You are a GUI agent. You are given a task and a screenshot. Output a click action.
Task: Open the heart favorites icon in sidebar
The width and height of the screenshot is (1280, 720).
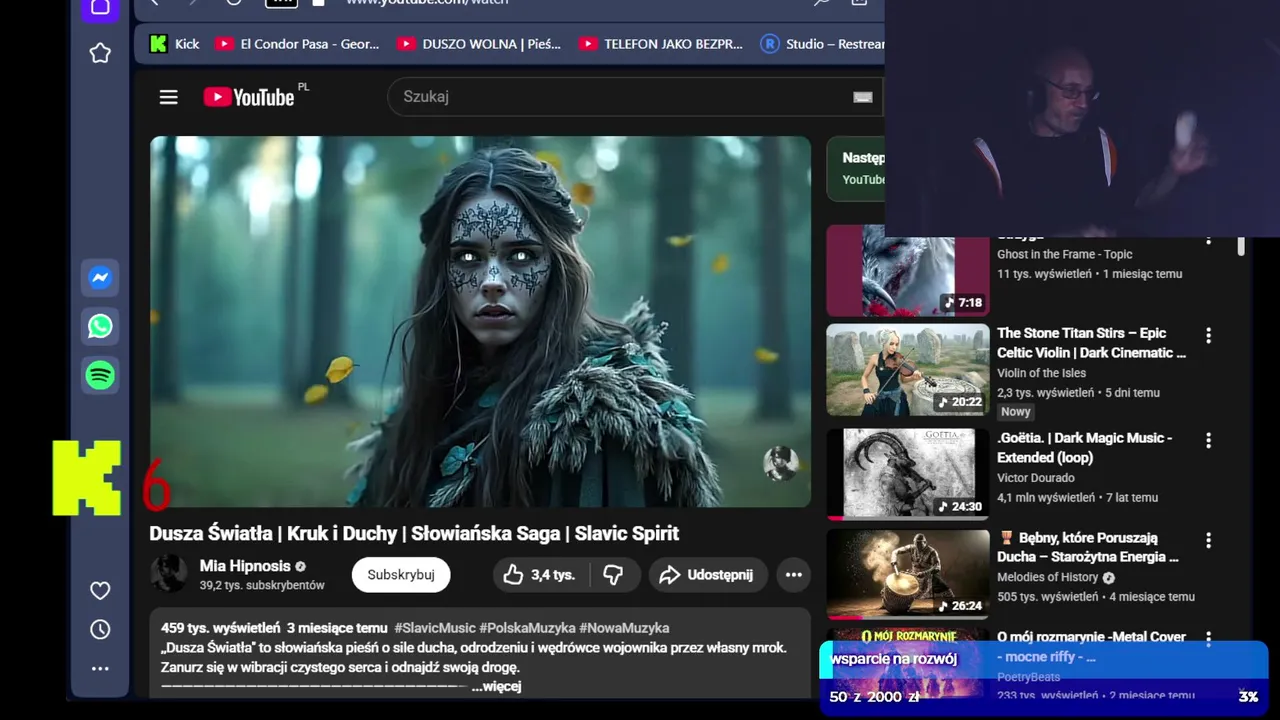[x=100, y=591]
